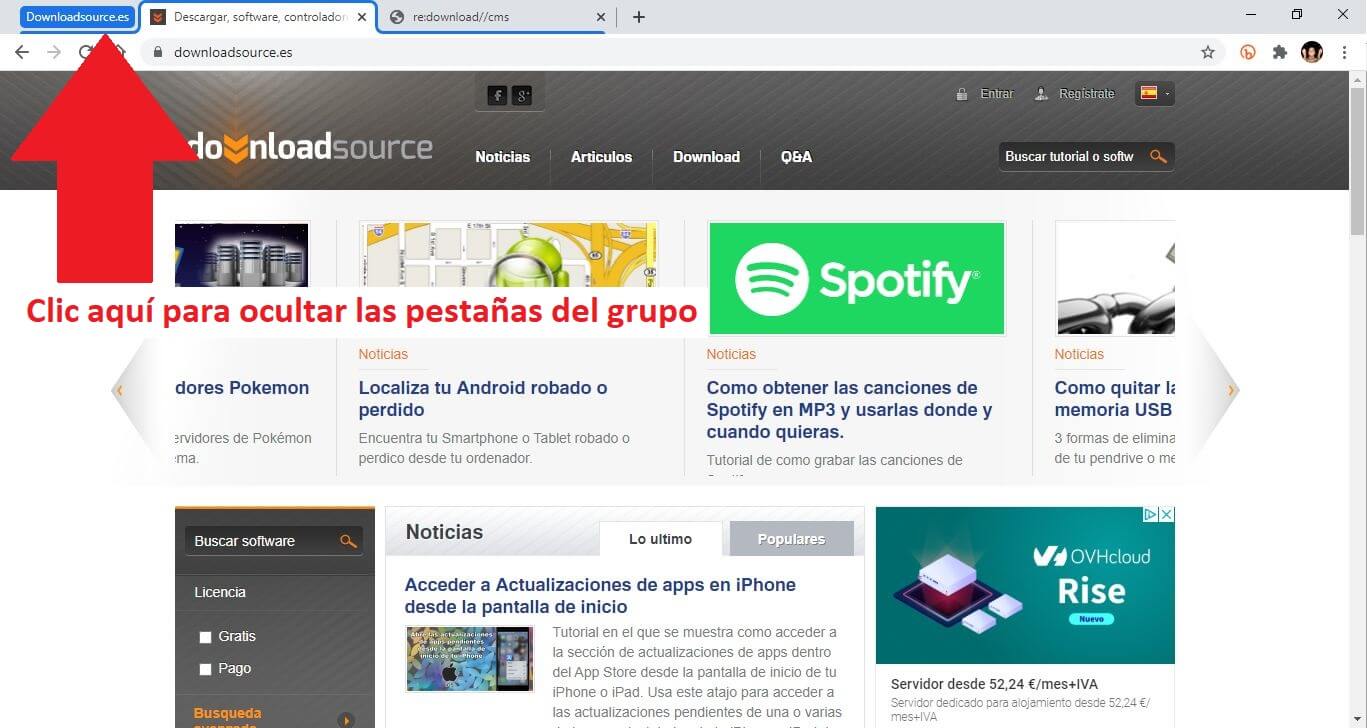Click the Buscar software magnifier icon
The height and width of the screenshot is (728, 1367).
pyautogui.click(x=348, y=541)
